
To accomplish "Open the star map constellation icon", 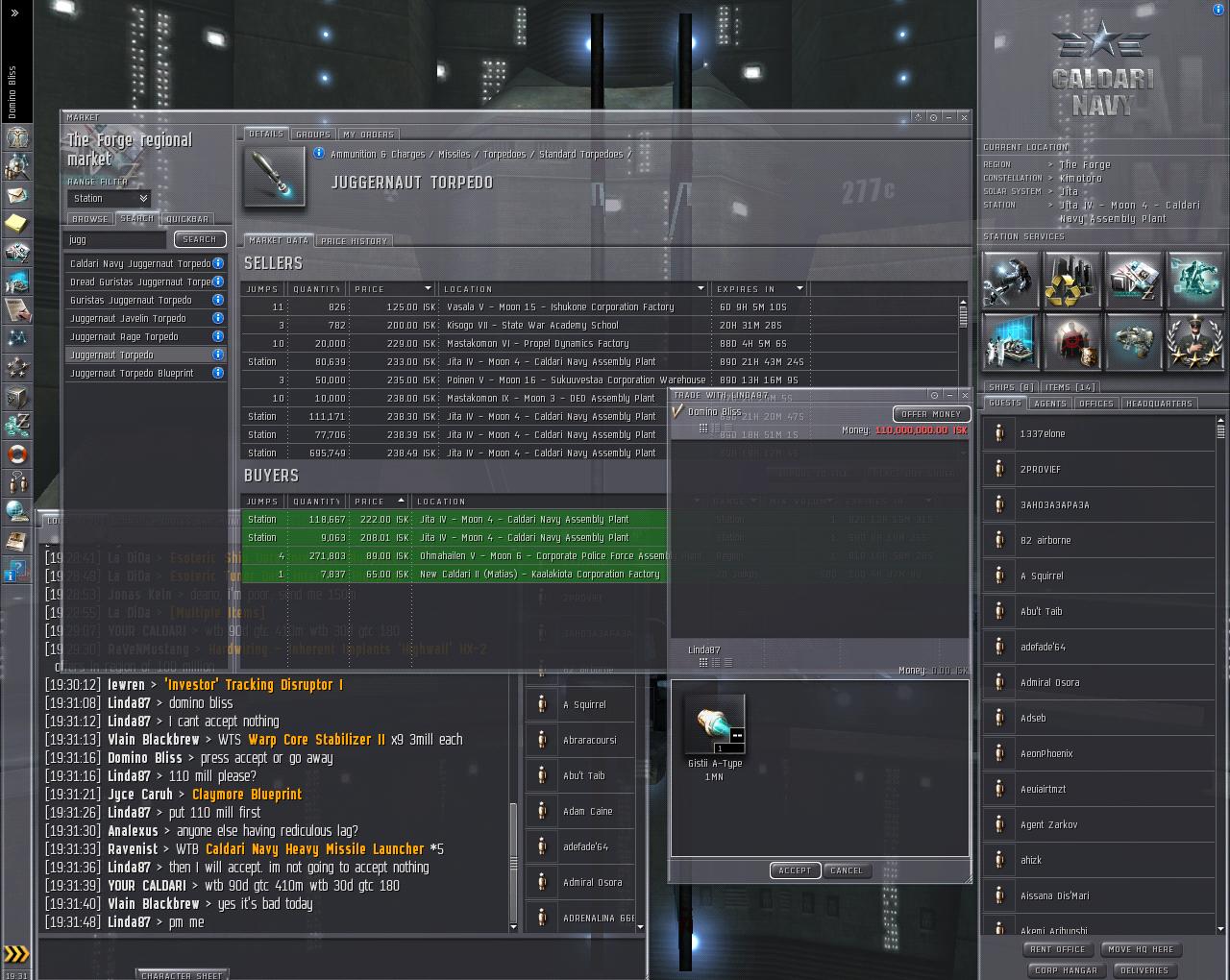I will click(16, 339).
